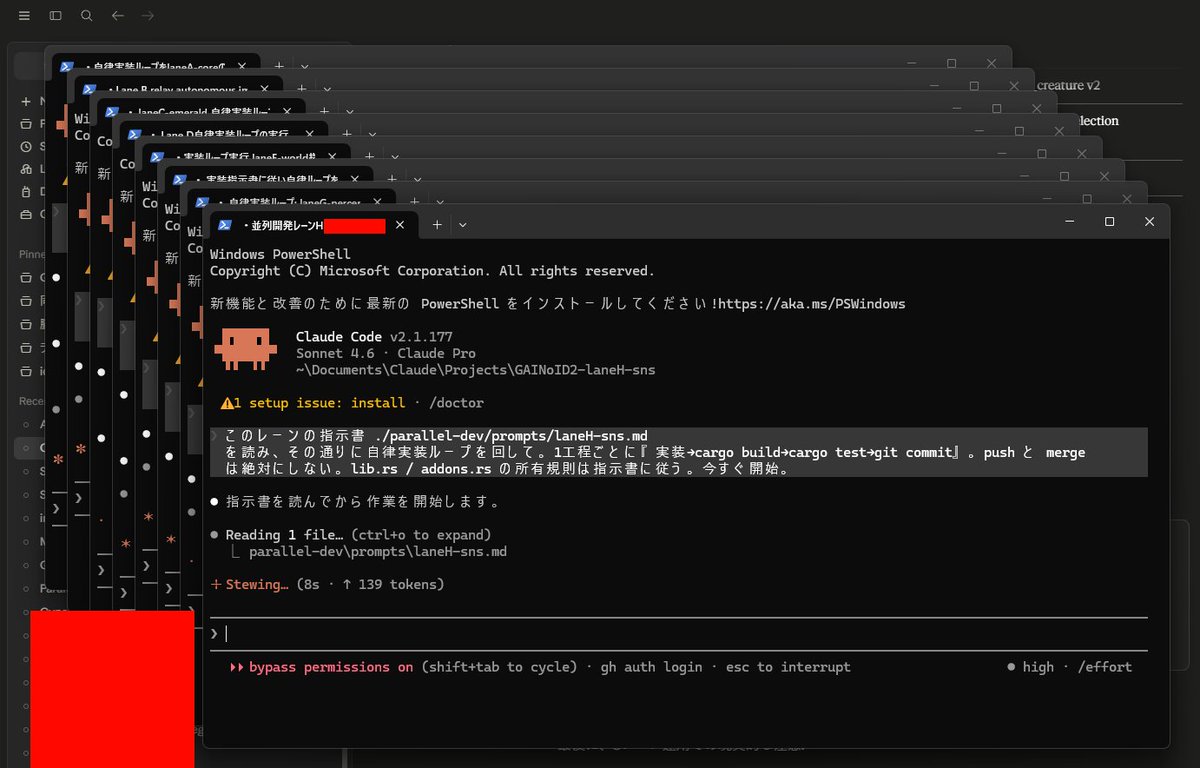Toggle the sidebar panel icon in top bar

pyautogui.click(x=55, y=16)
